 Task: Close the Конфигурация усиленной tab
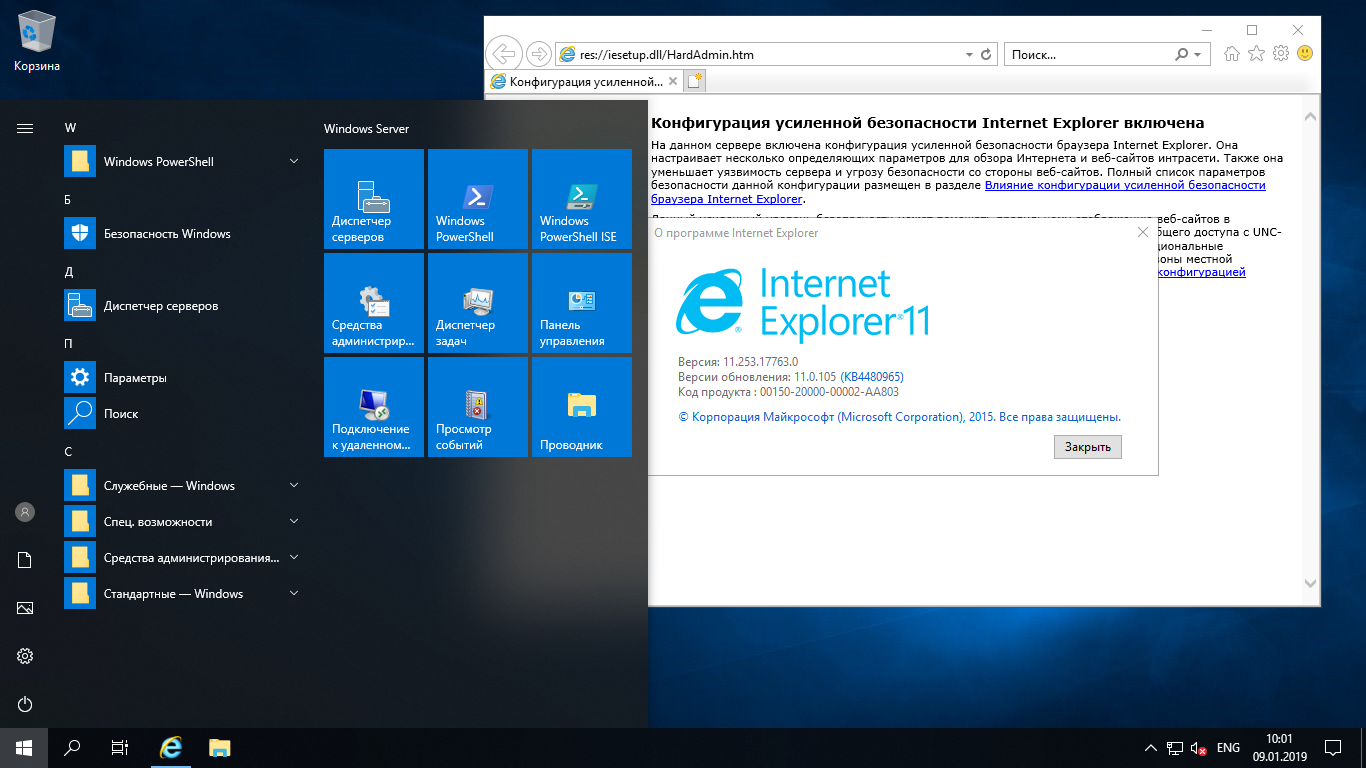(673, 82)
